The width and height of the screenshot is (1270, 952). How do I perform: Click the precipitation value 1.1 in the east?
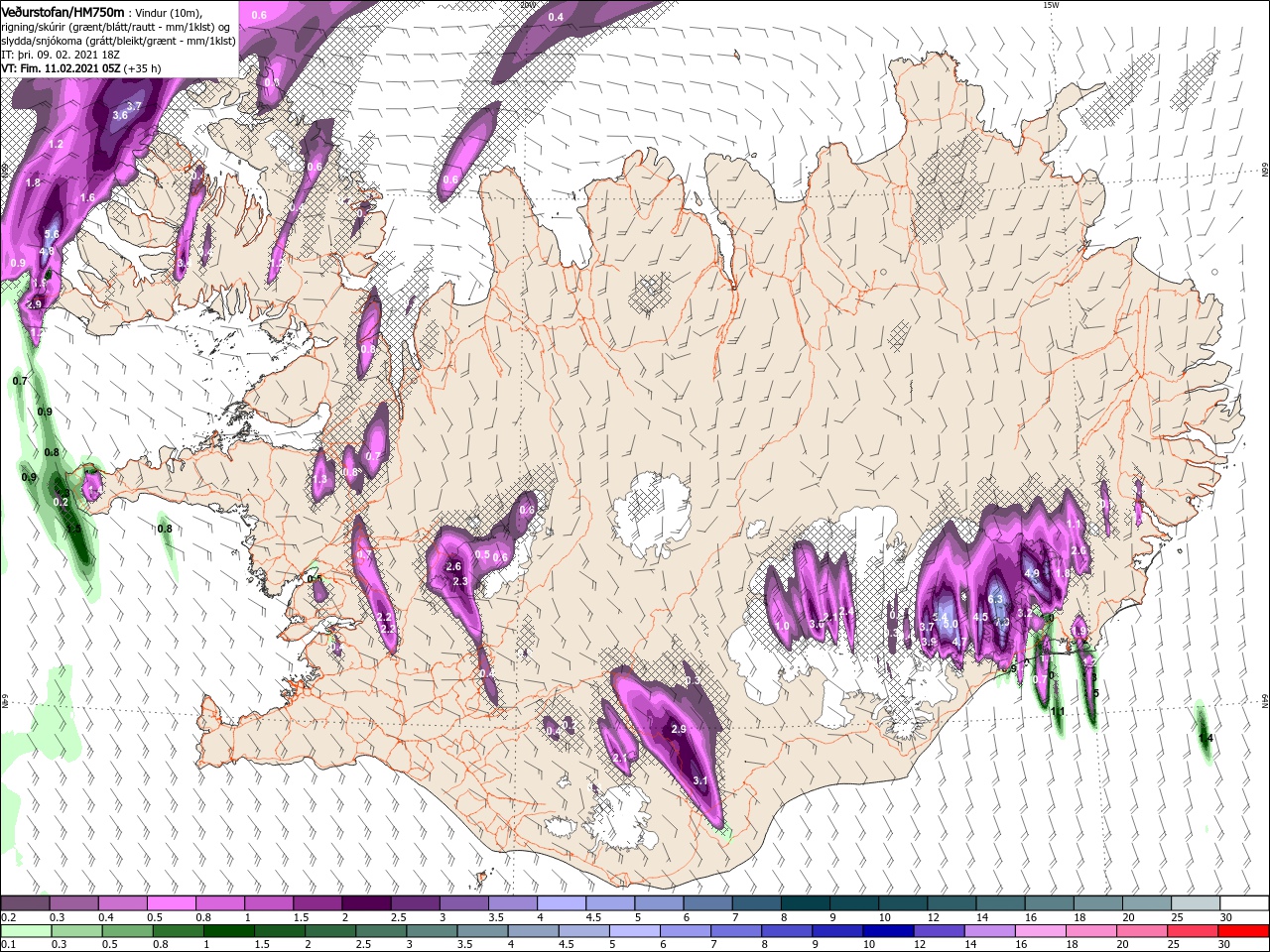1073,525
